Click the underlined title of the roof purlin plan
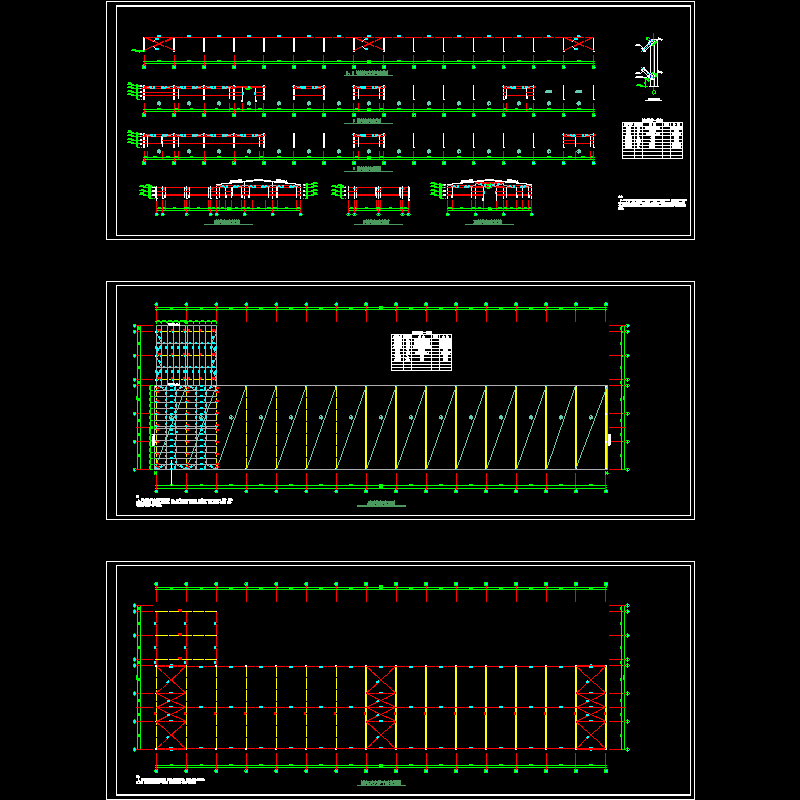800x800 pixels. pos(381,504)
